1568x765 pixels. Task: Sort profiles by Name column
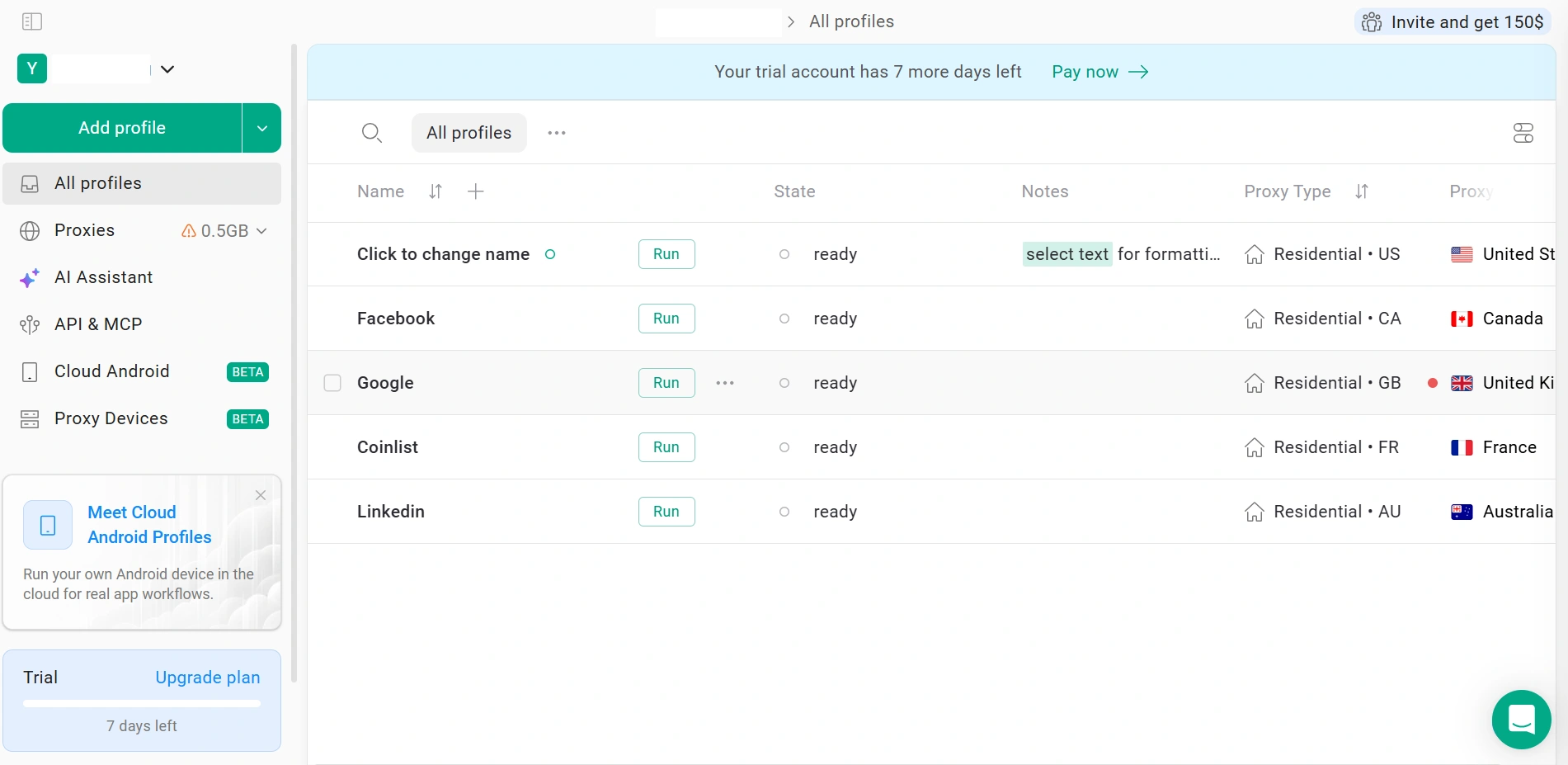(436, 191)
